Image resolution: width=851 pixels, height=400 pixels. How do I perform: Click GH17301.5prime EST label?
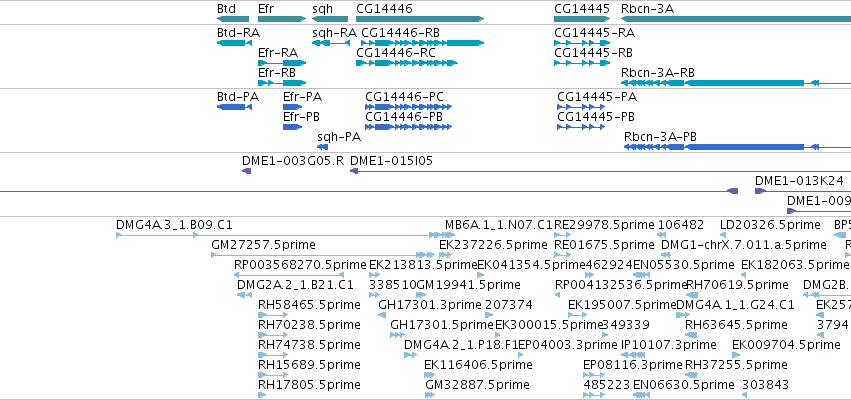(x=442, y=325)
